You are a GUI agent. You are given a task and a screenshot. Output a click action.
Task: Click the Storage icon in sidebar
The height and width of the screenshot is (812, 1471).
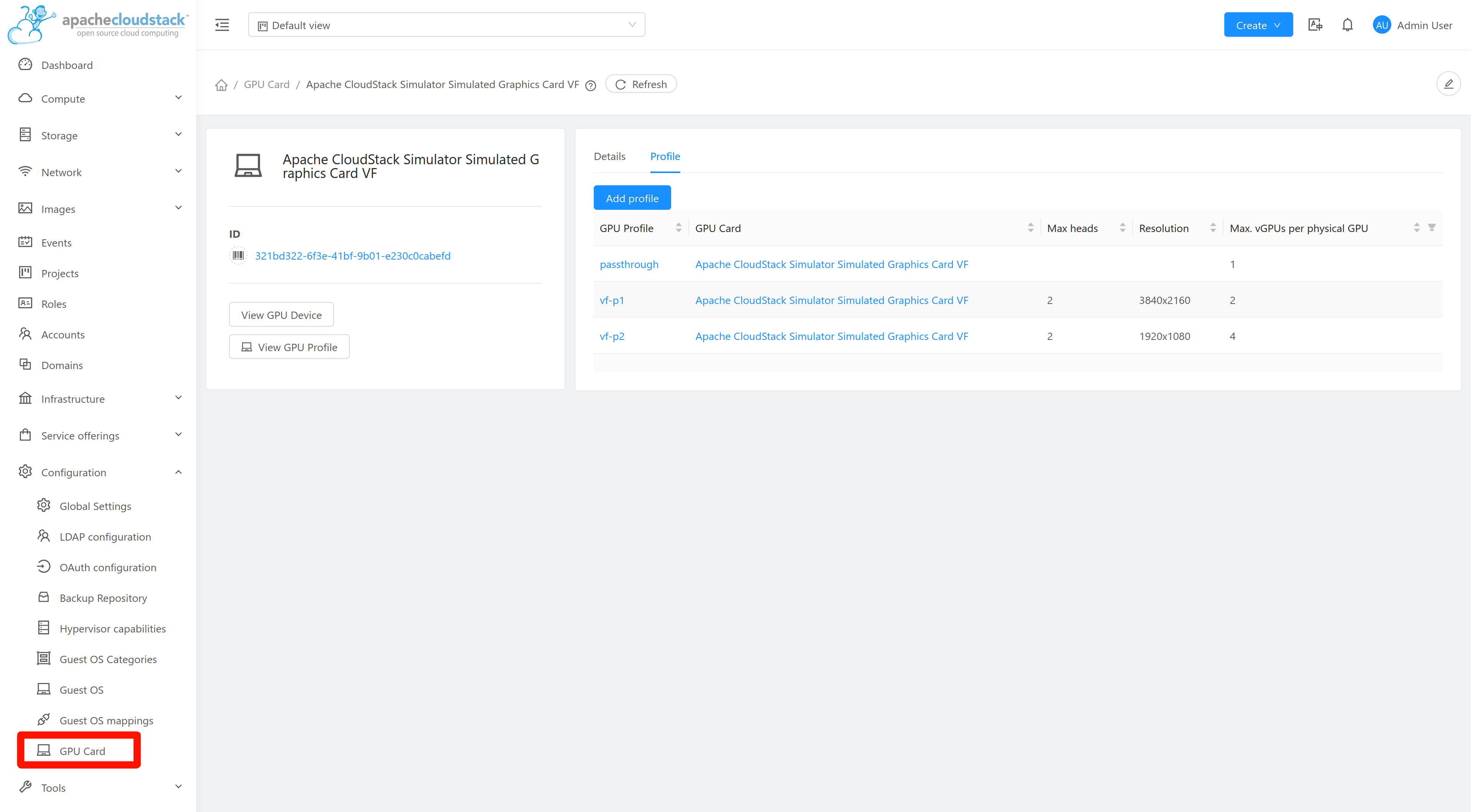click(25, 135)
